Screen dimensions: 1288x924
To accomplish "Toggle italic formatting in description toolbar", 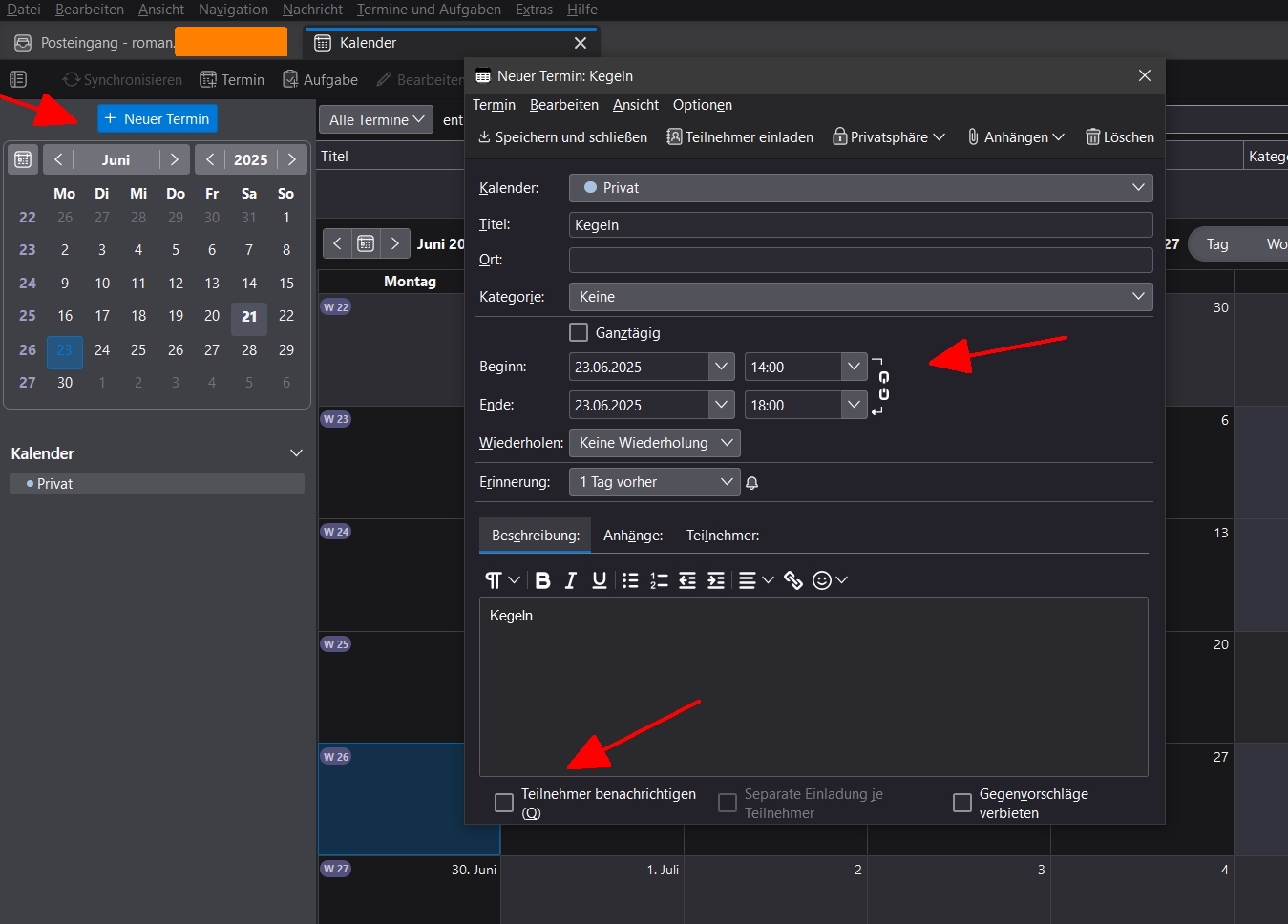I will click(571, 580).
